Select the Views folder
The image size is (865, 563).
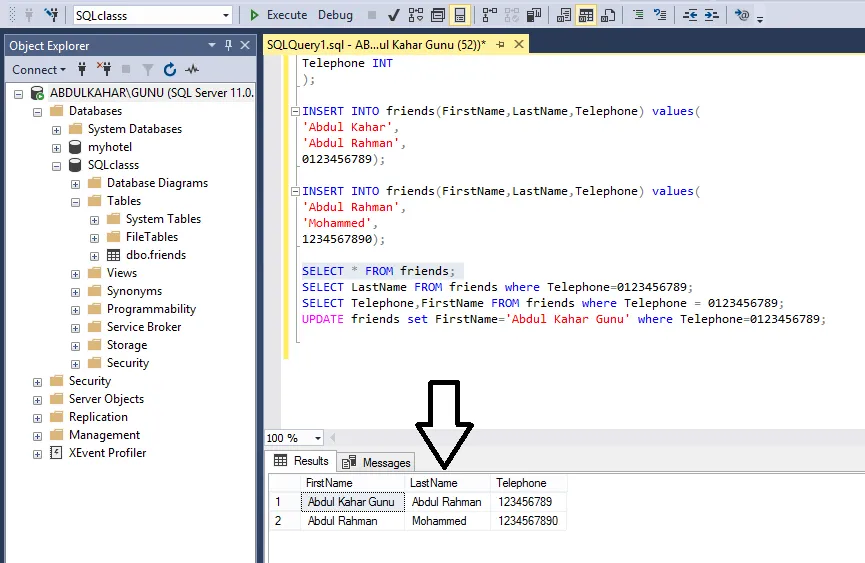pyautogui.click(x=122, y=273)
